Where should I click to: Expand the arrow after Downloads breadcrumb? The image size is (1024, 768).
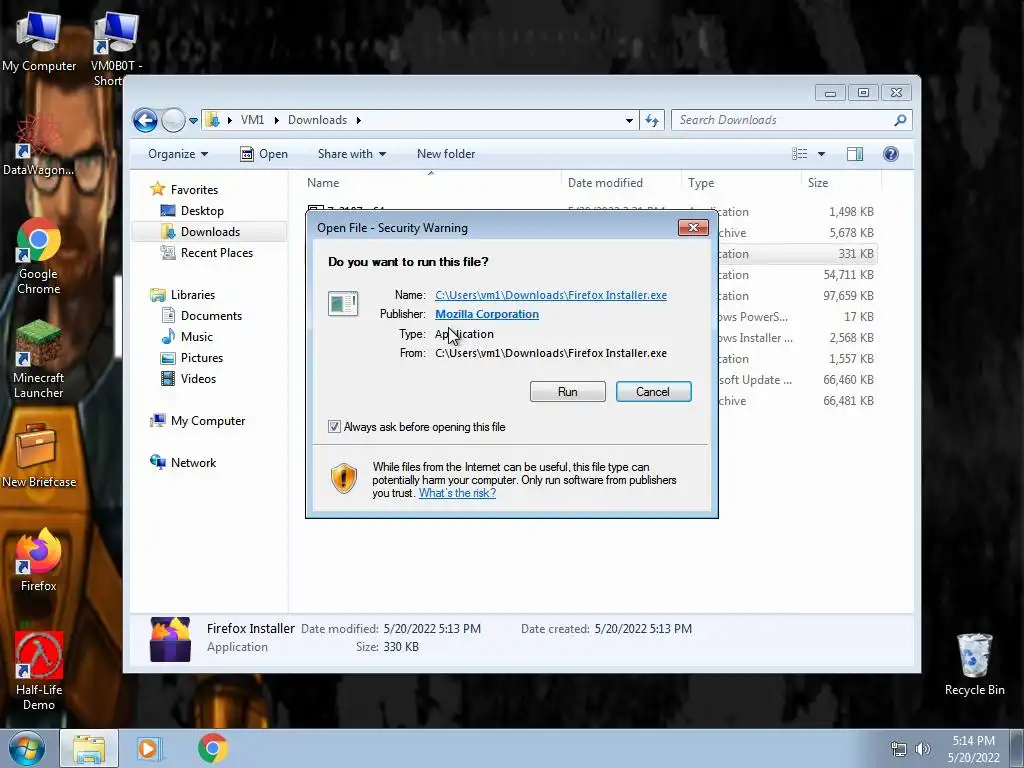pos(359,120)
